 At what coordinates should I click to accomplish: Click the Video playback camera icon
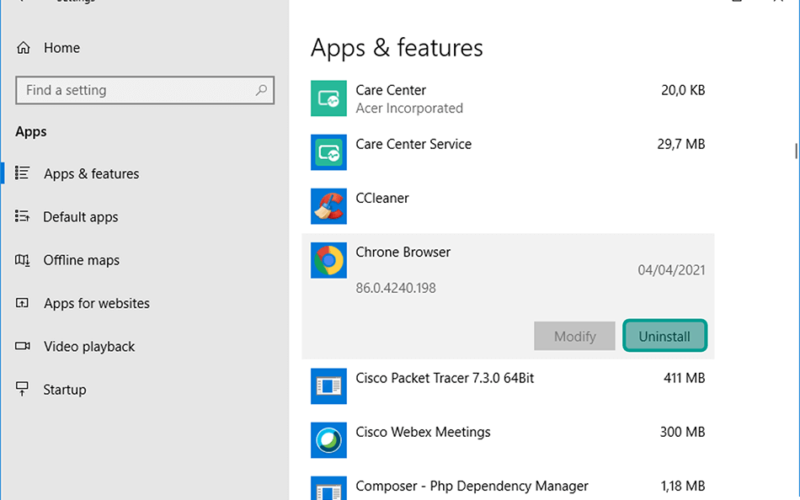(22, 346)
